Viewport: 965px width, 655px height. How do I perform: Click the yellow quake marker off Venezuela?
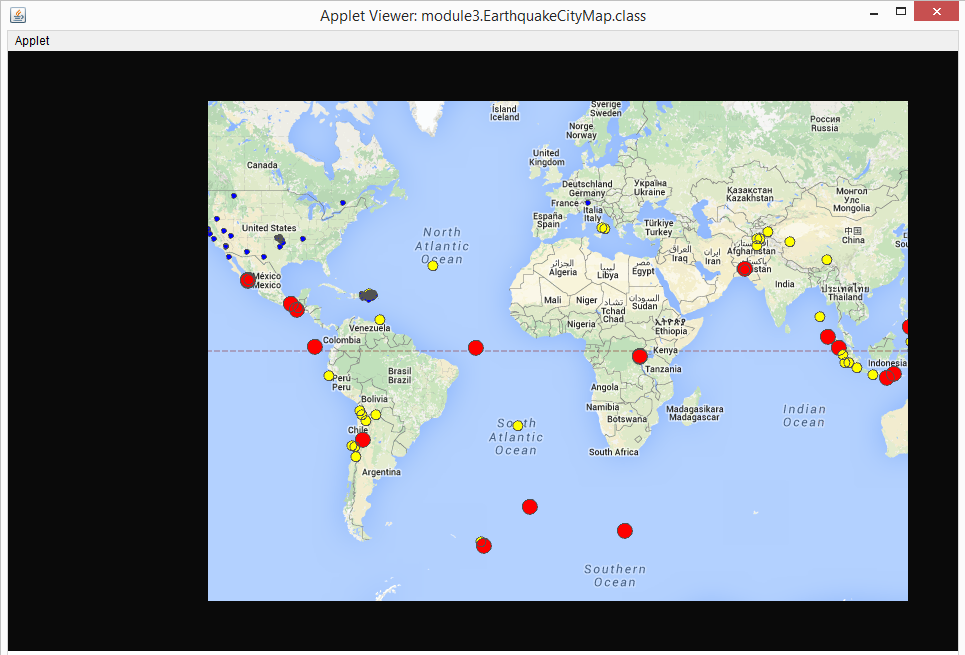coord(378,320)
